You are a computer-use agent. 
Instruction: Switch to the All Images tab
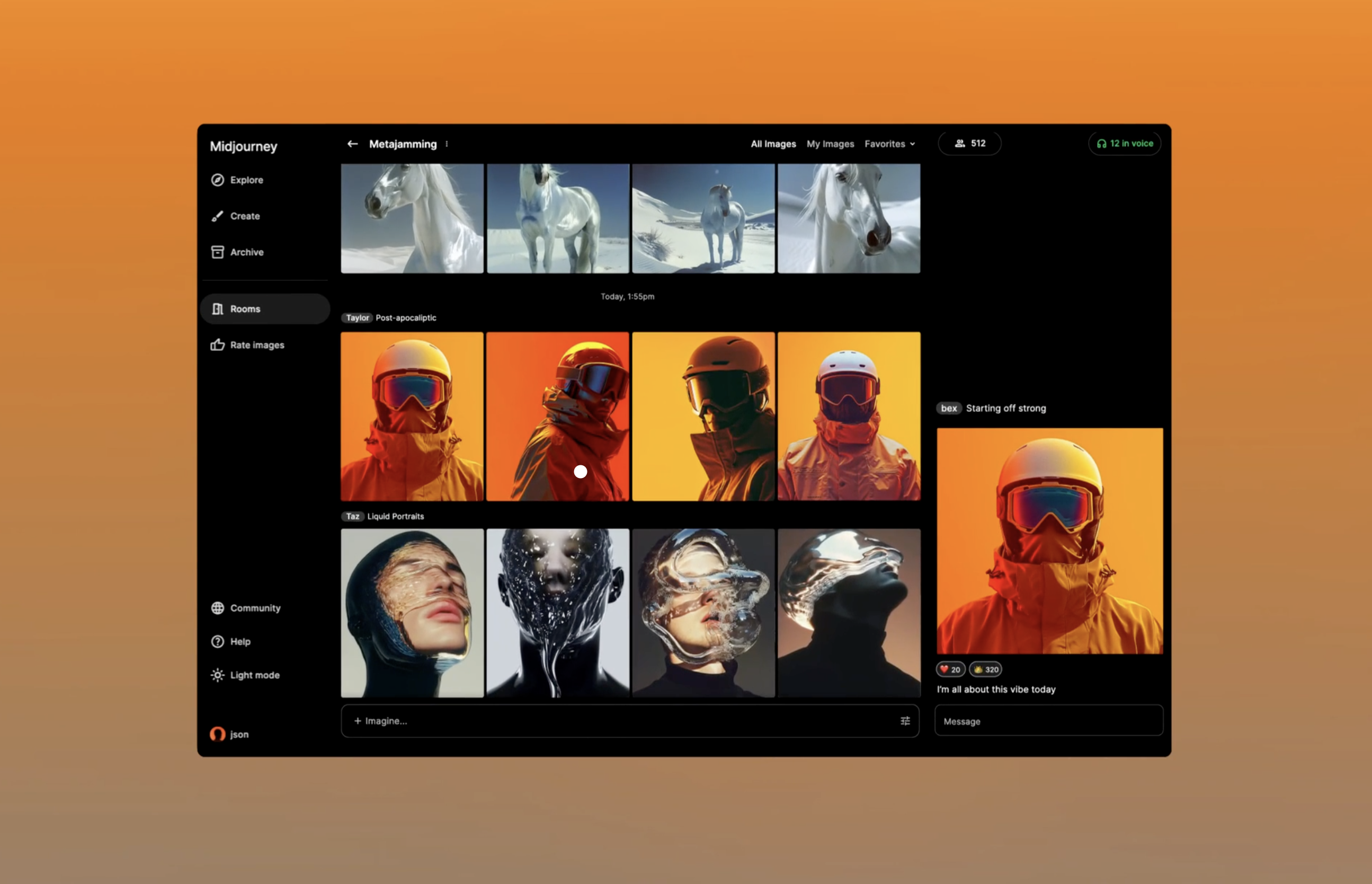click(x=773, y=144)
